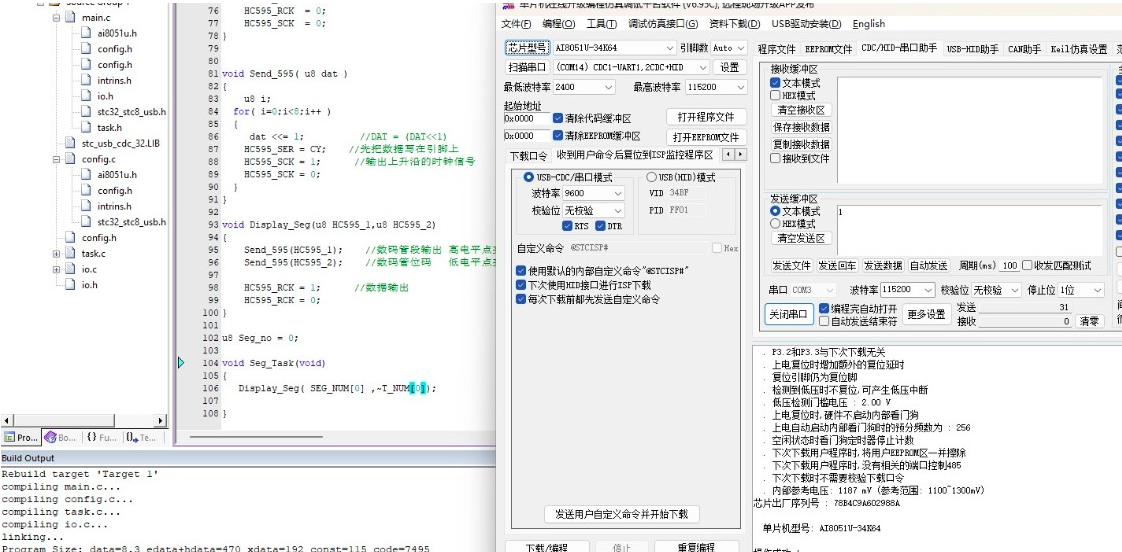Click the task.h header file icon
Image resolution: width=1122 pixels, height=552 pixels.
coord(86,127)
